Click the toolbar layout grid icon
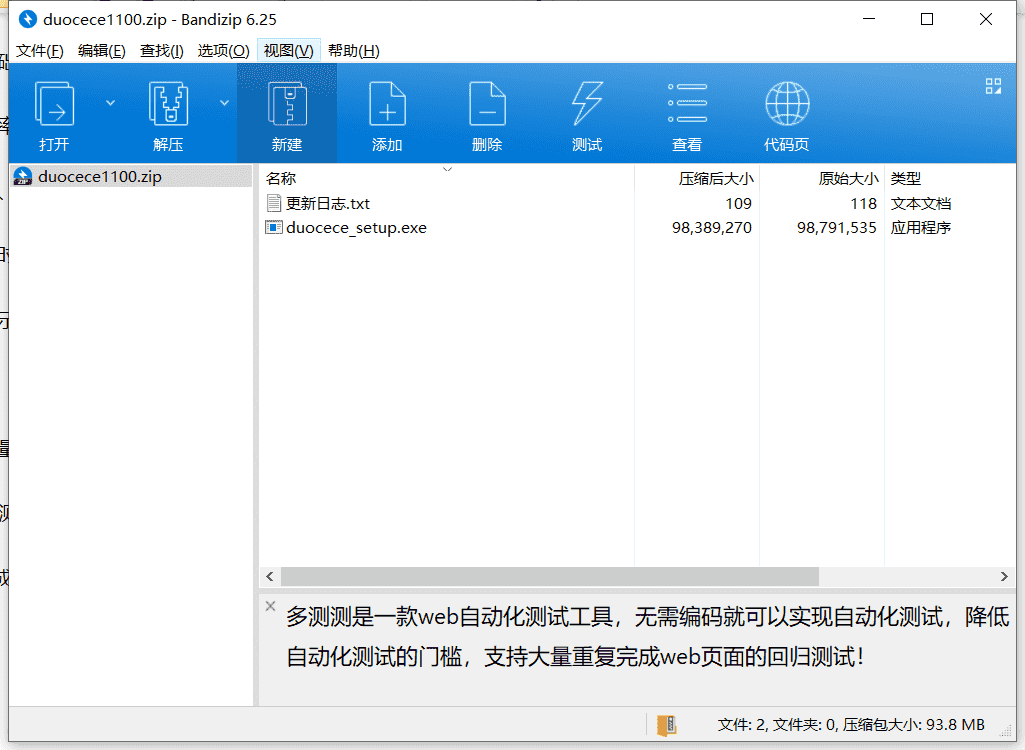Screen dimensions: 1025x750 (x=993, y=86)
